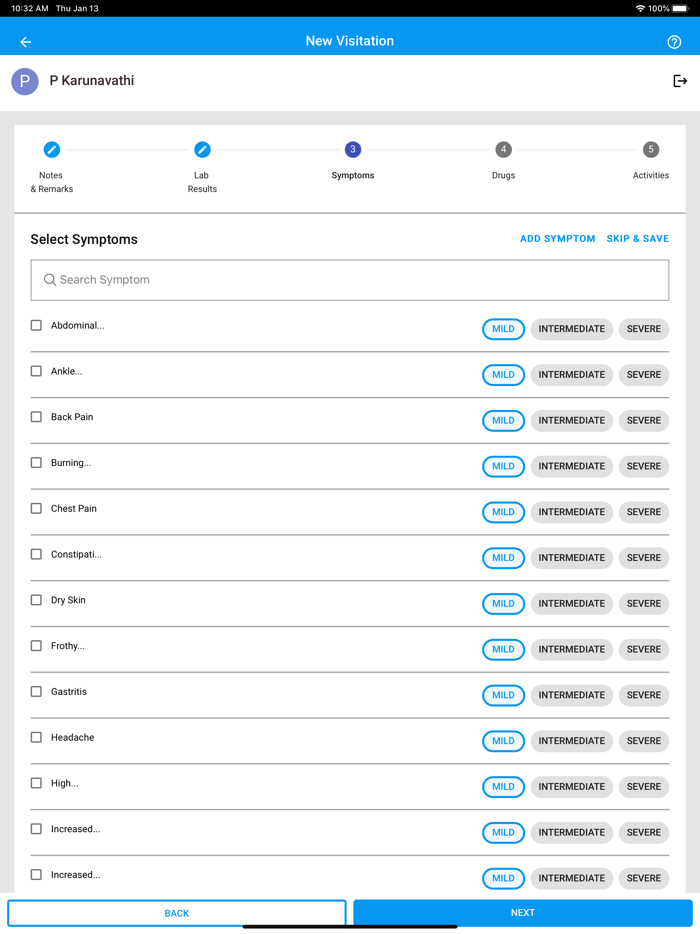This screenshot has width=700, height=934.
Task: Set Gastritis severity to INTERMEDIATE
Action: click(x=571, y=695)
